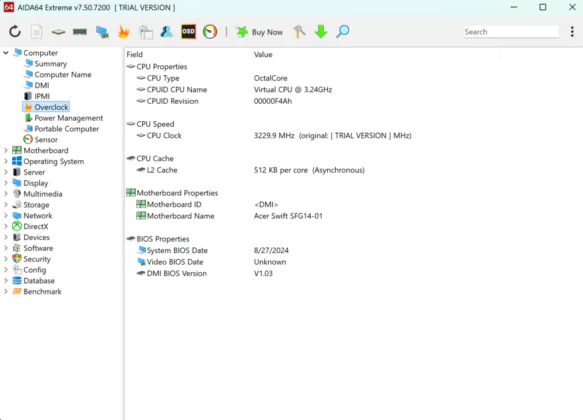Click the Motherboard tree icon
Screen dimensions: 583x420
pos(17,150)
